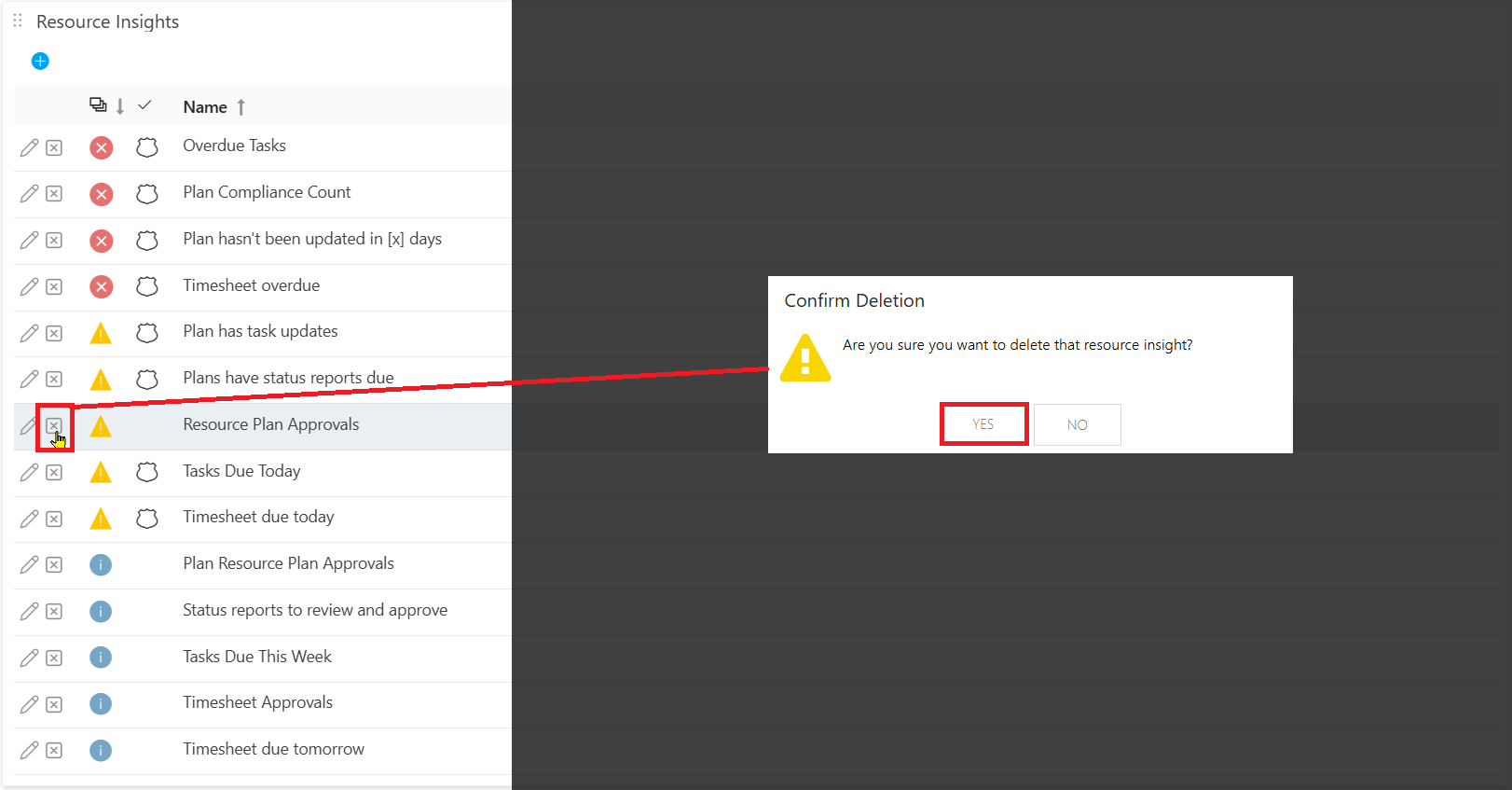Delete the Timesheet due tomorrow insight
This screenshot has height=790, width=1512.
[54, 750]
